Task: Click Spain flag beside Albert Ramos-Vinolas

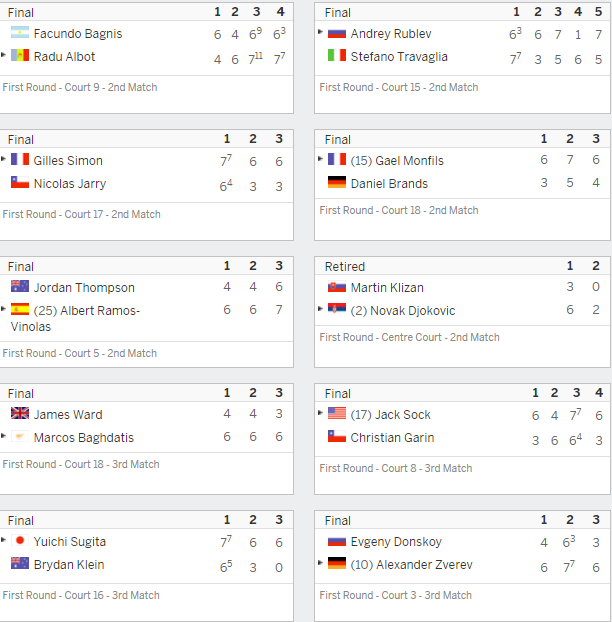Action: (20, 309)
